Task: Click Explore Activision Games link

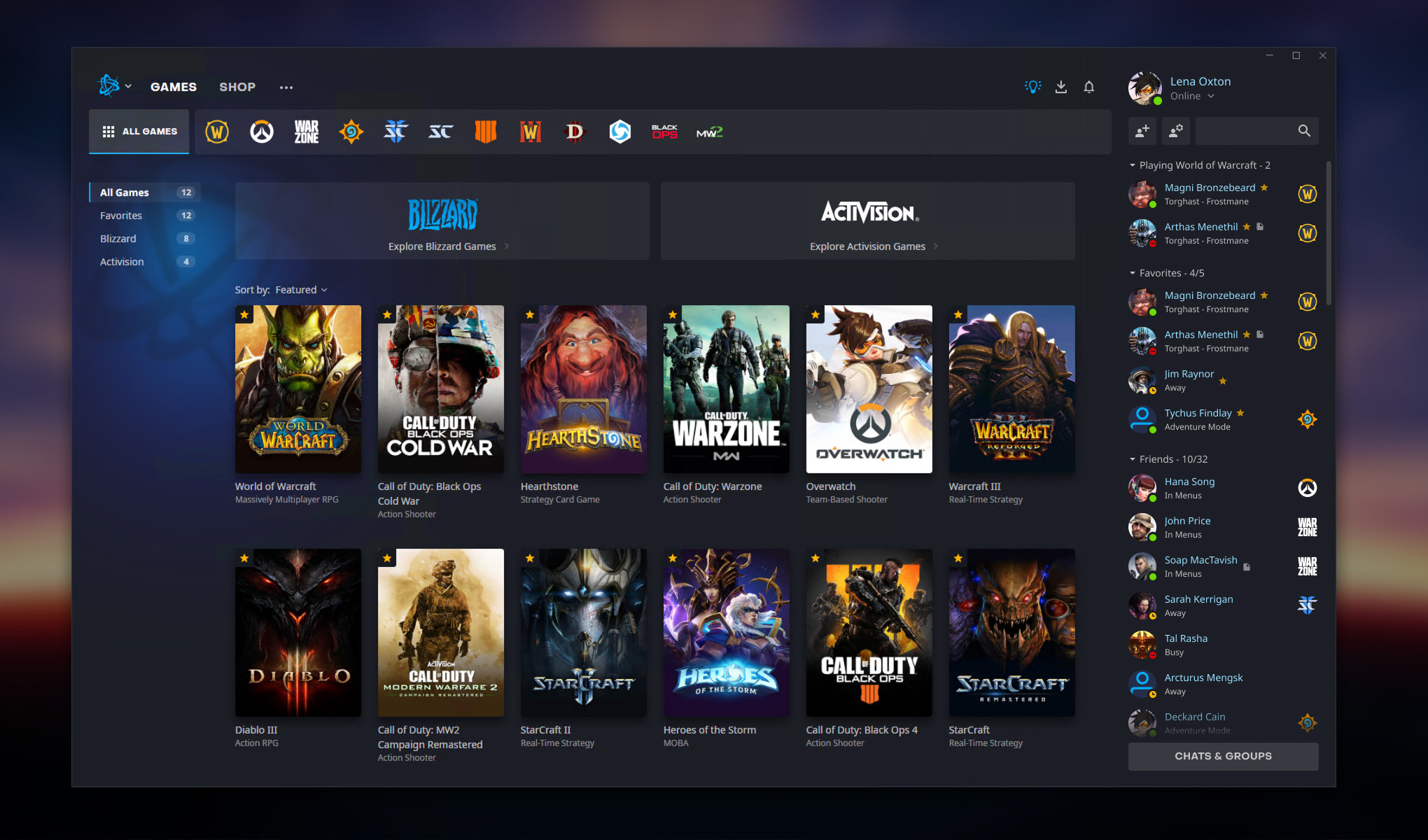Action: click(x=866, y=246)
